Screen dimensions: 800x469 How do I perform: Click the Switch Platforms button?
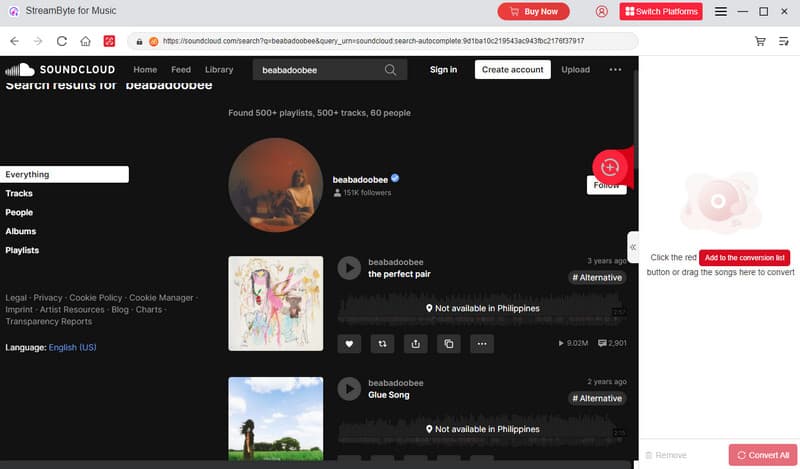click(x=661, y=11)
